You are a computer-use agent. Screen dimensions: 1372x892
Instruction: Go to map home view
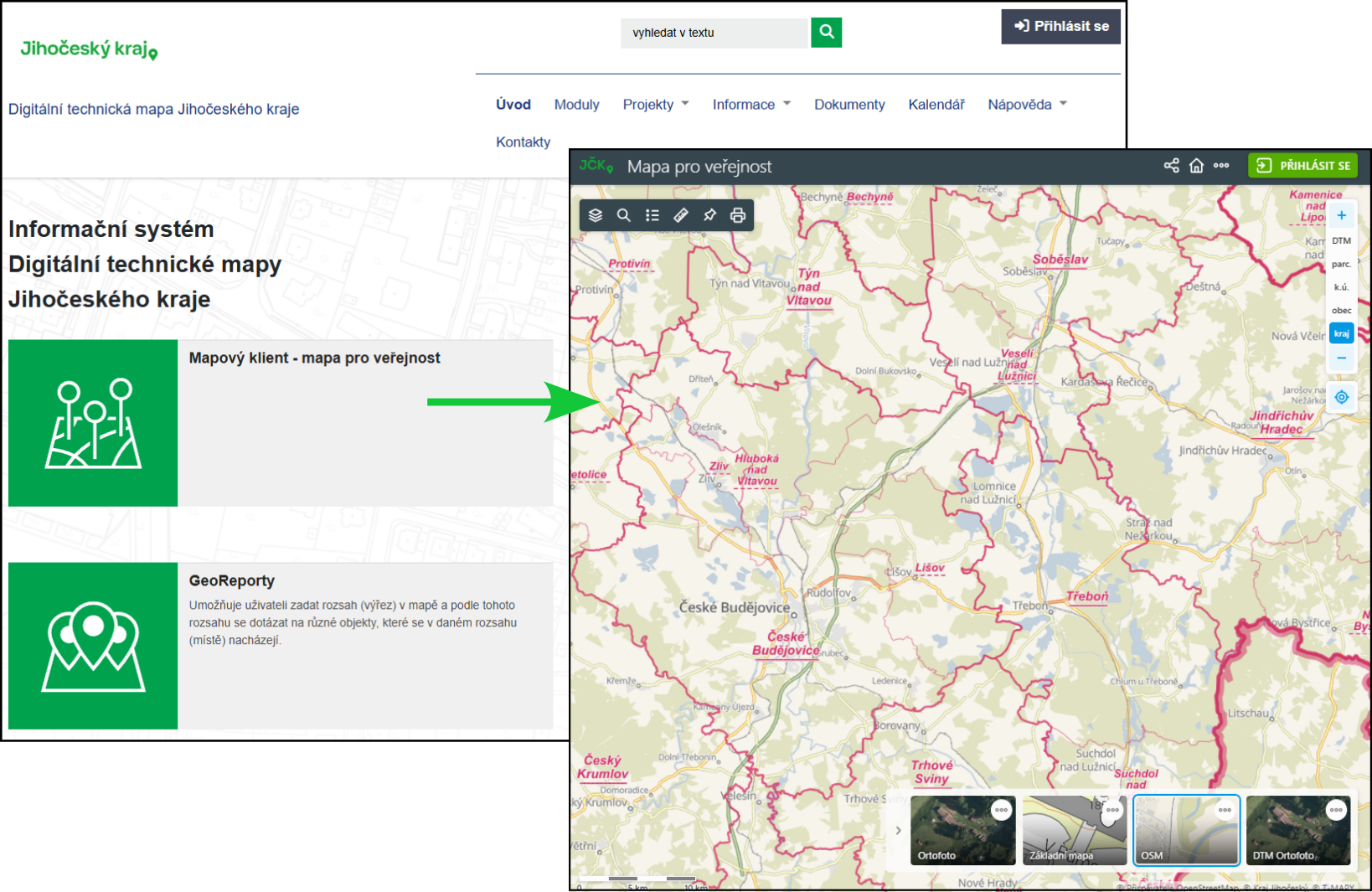tap(1196, 166)
